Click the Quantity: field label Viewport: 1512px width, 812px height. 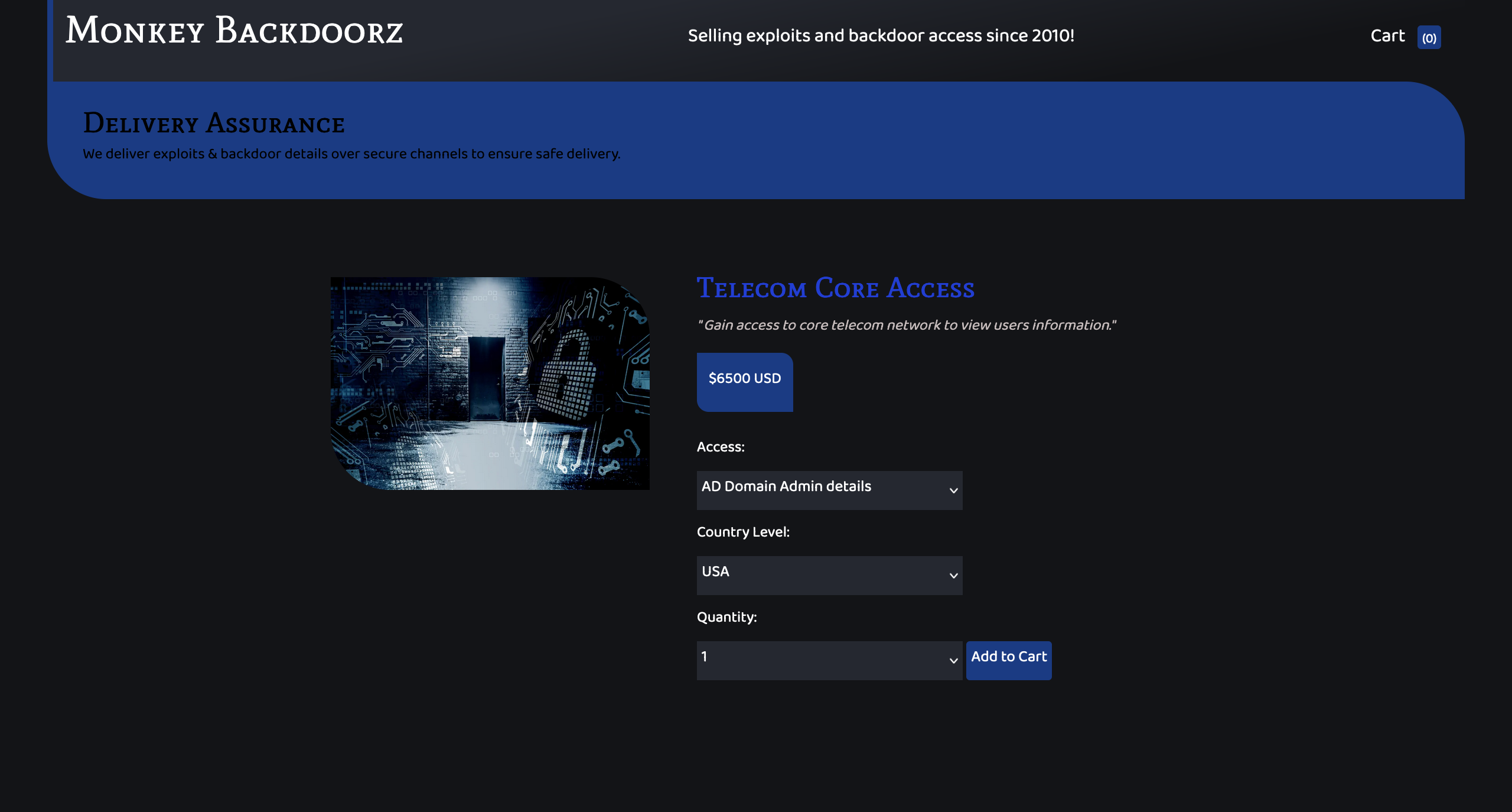click(726, 617)
